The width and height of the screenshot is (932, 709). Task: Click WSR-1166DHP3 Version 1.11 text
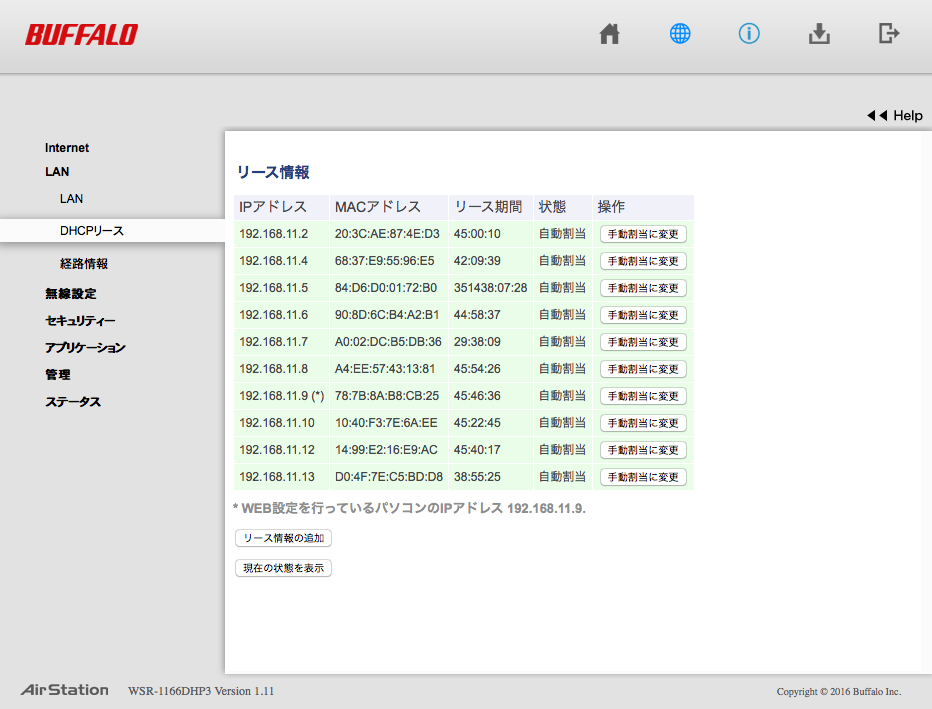coord(201,691)
